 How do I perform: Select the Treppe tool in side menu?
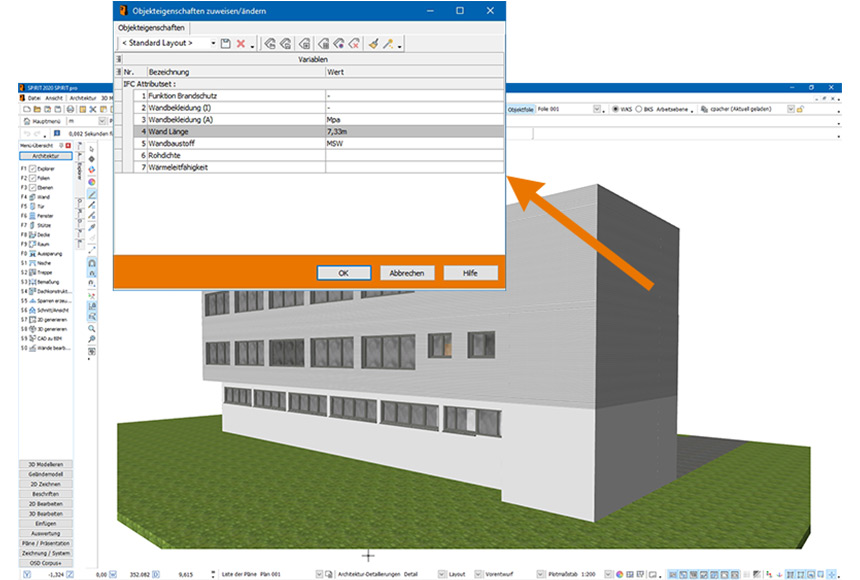coord(45,272)
